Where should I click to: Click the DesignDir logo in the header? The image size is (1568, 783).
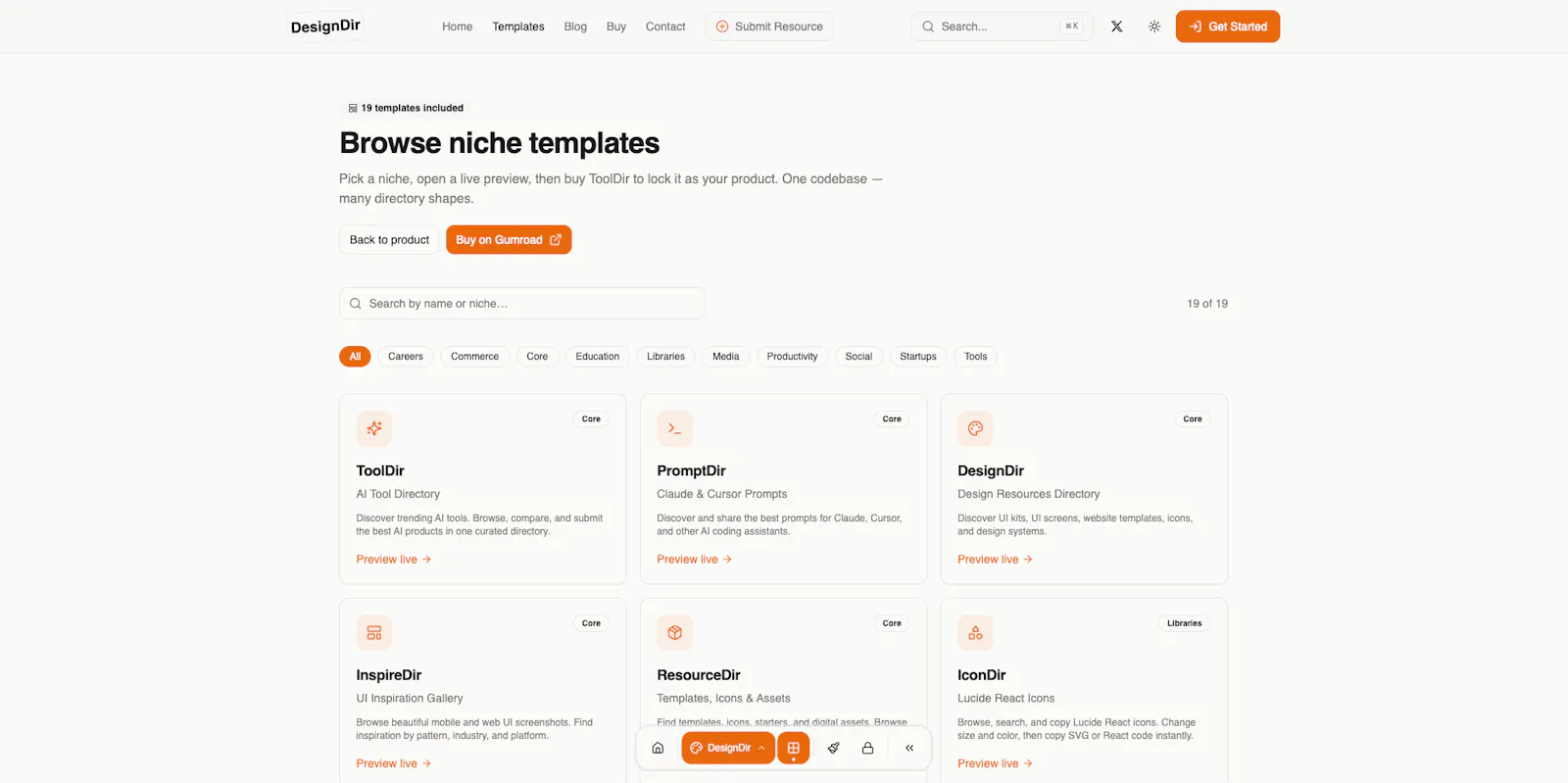tap(325, 26)
